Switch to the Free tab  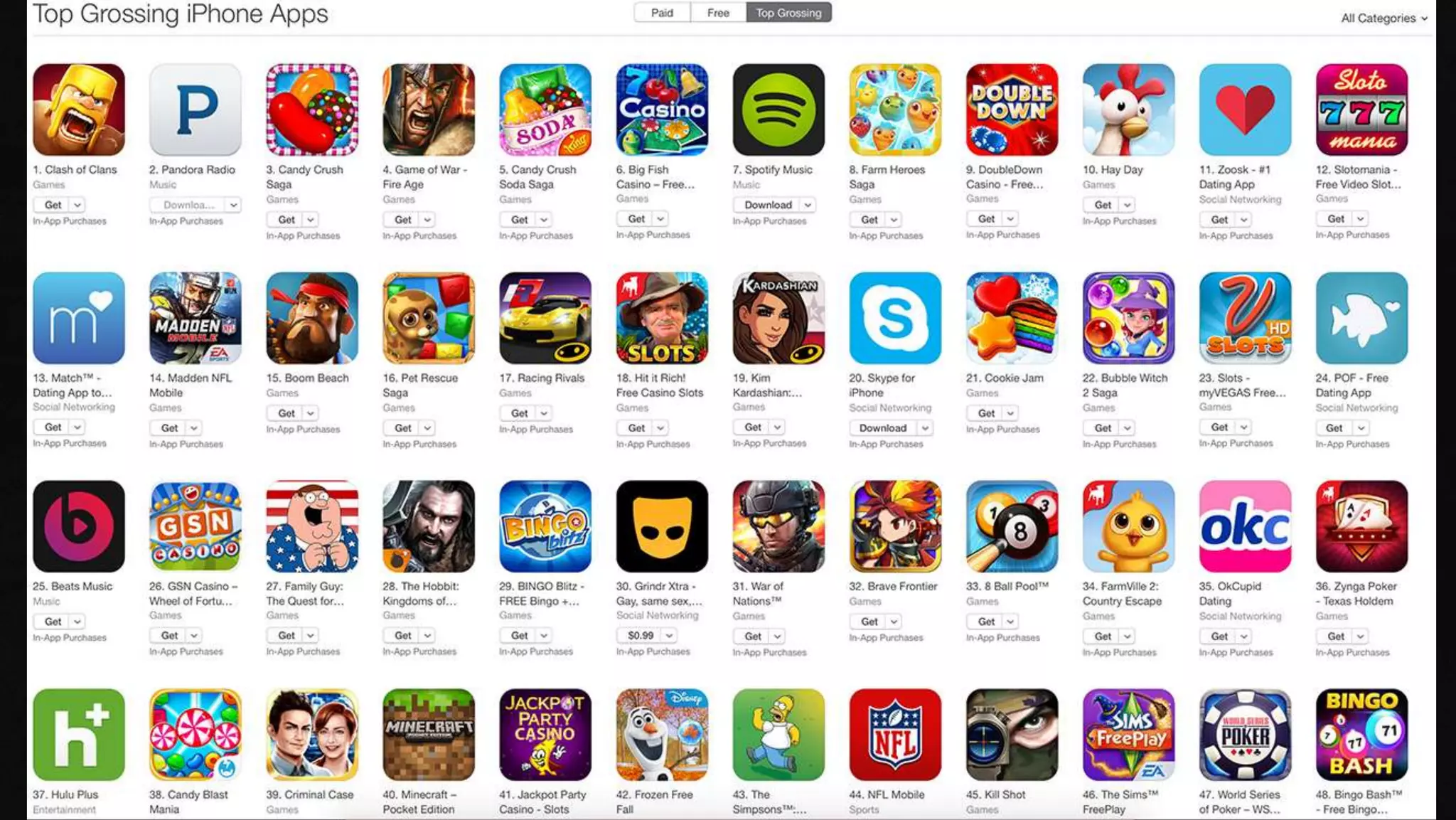(x=718, y=13)
